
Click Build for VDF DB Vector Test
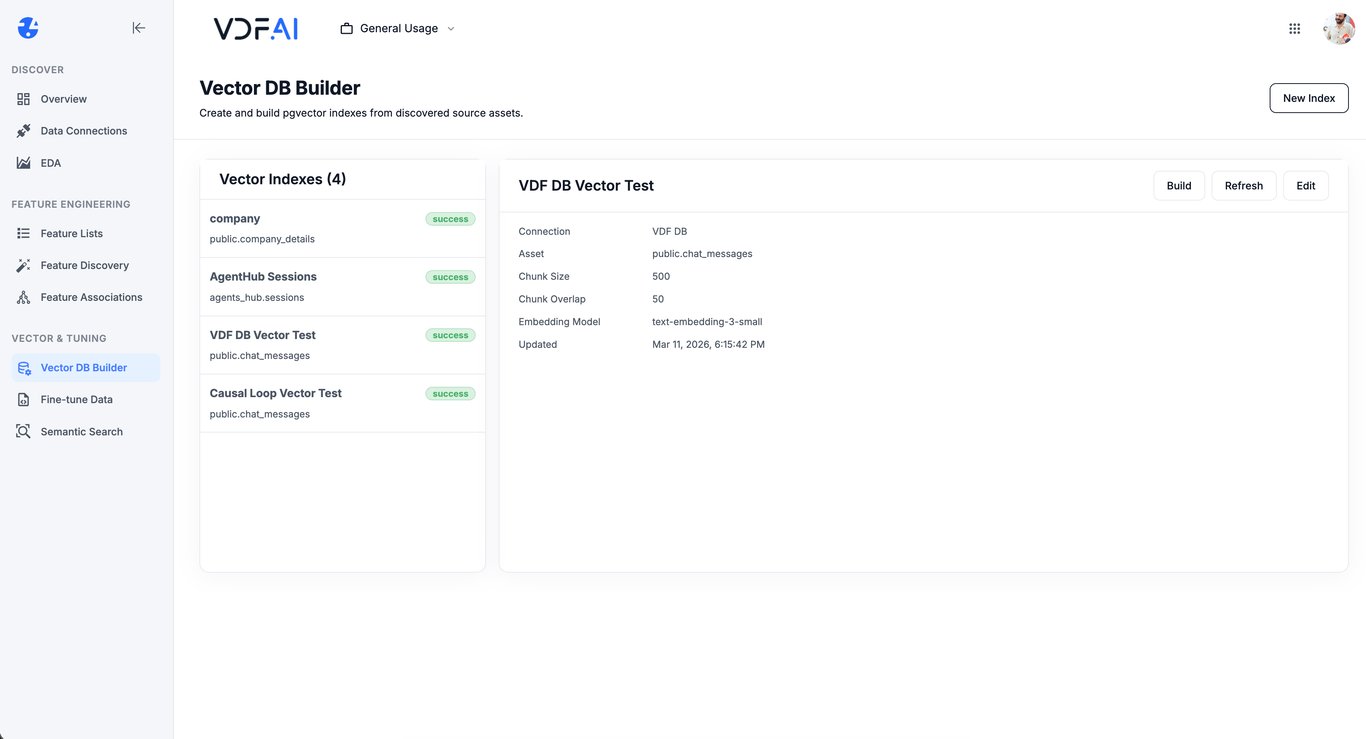(x=1178, y=185)
